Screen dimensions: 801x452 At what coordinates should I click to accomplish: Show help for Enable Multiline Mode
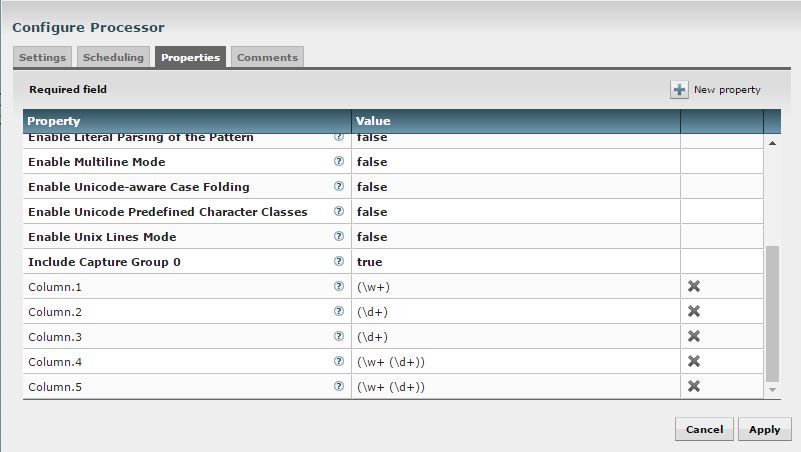[x=338, y=162]
